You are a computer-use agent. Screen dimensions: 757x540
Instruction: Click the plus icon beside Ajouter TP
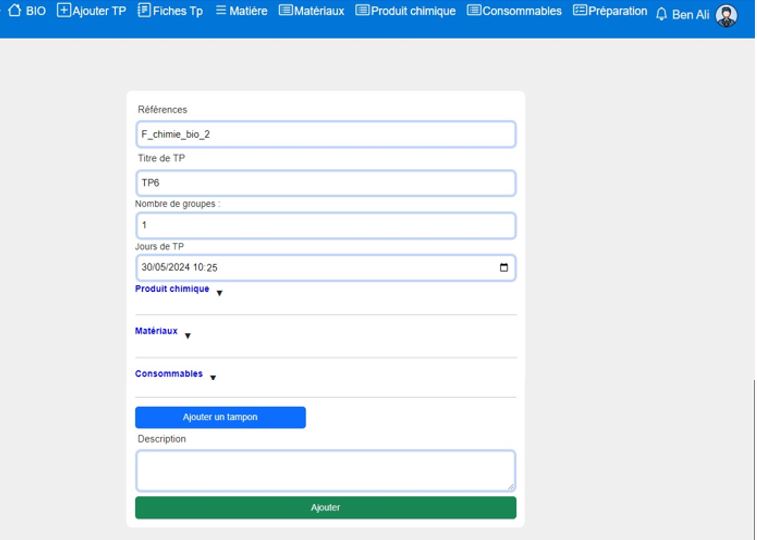[x=64, y=11]
